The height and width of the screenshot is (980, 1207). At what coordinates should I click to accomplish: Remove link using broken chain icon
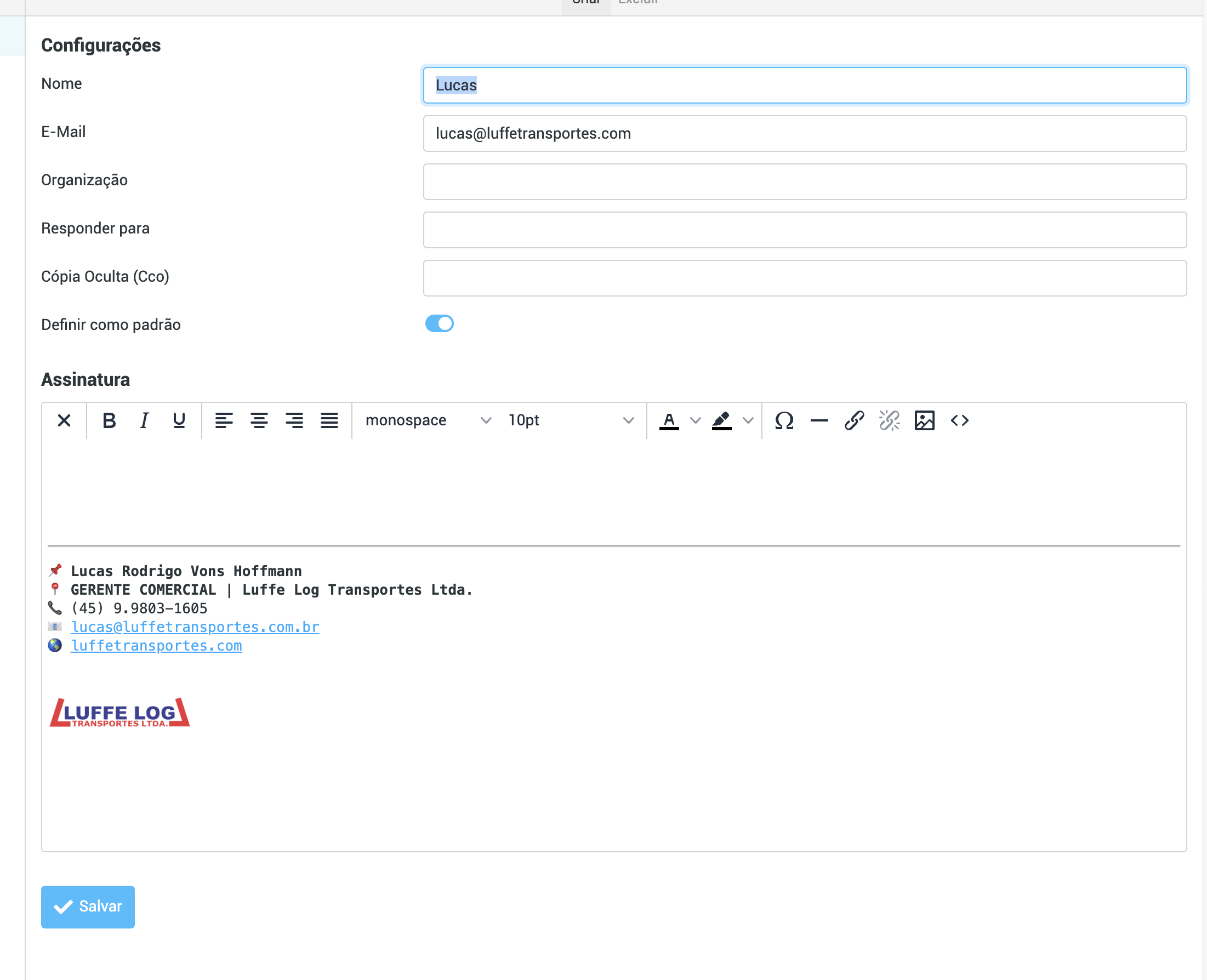[x=889, y=420]
